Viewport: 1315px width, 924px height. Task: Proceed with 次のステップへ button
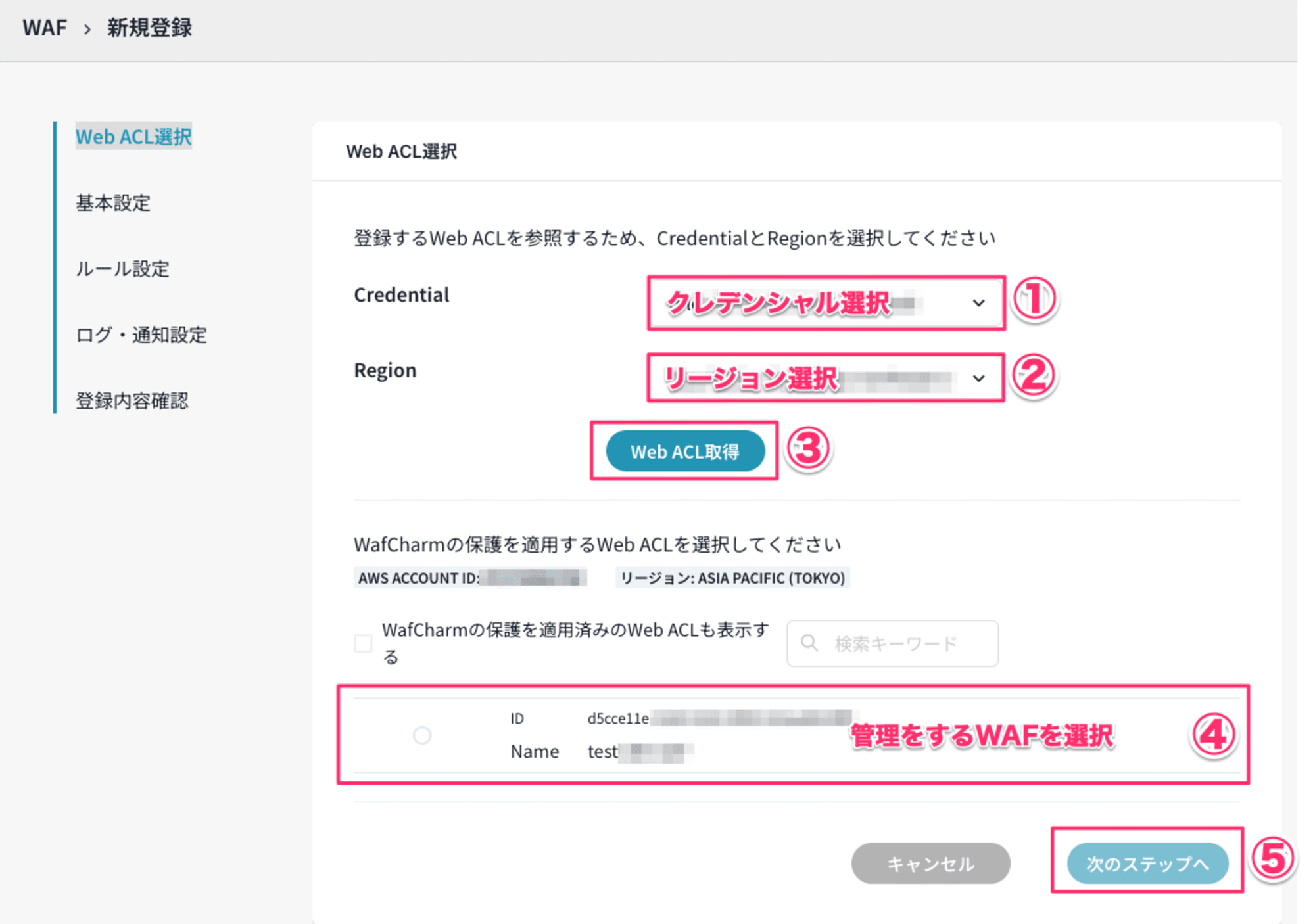[x=1147, y=863]
